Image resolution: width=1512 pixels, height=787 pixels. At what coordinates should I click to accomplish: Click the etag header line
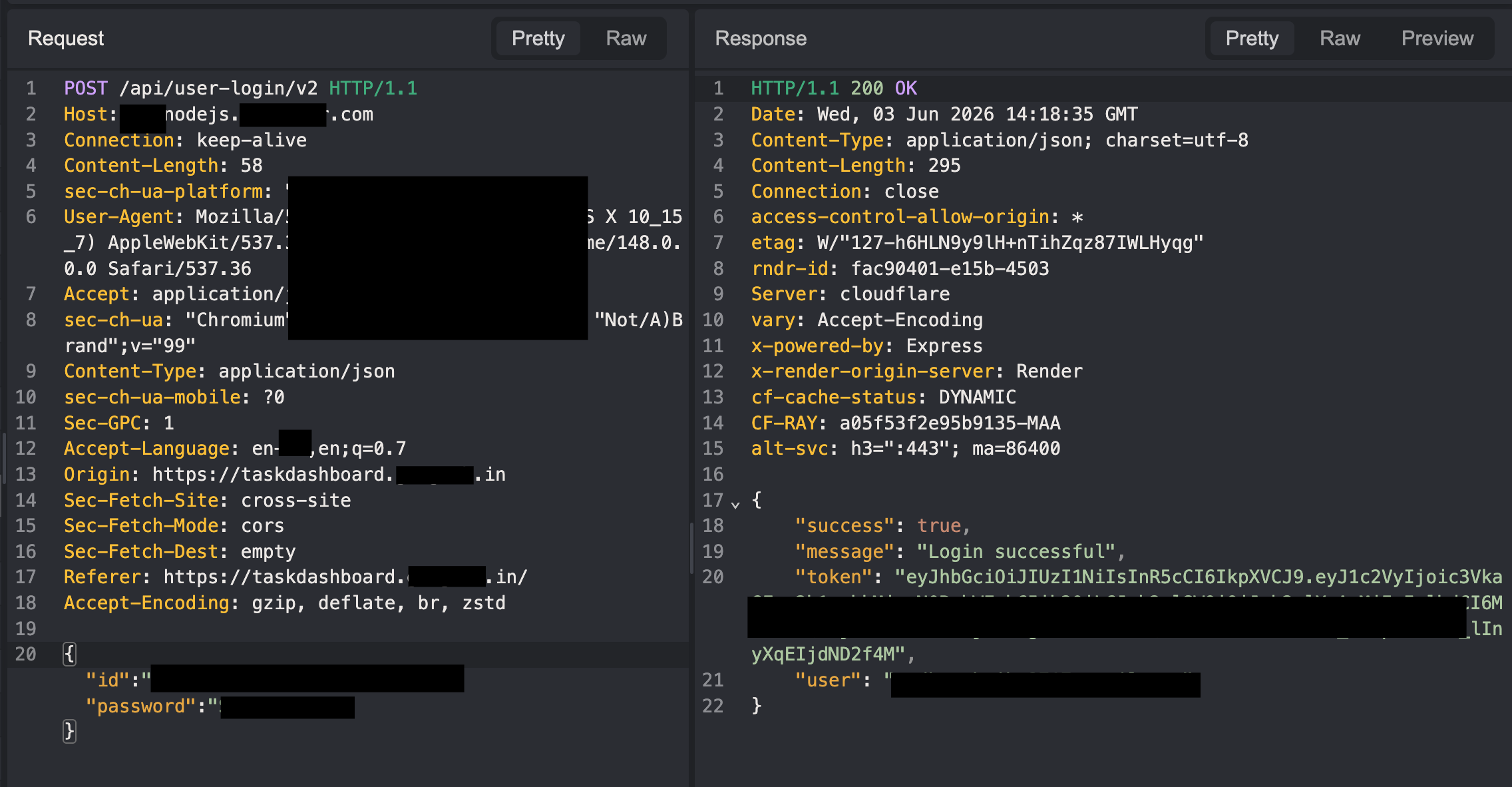pos(977,243)
